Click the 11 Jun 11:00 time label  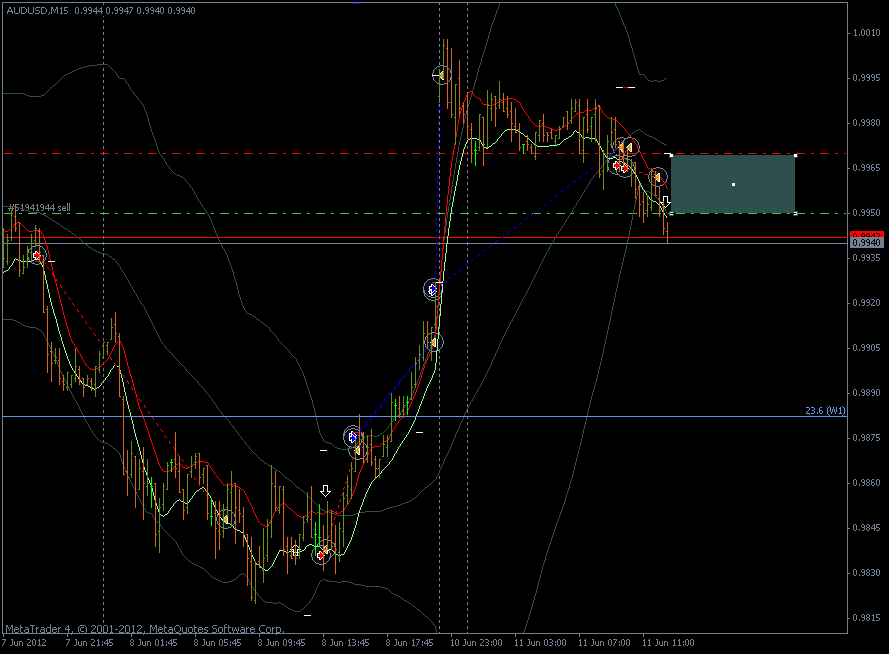668,643
